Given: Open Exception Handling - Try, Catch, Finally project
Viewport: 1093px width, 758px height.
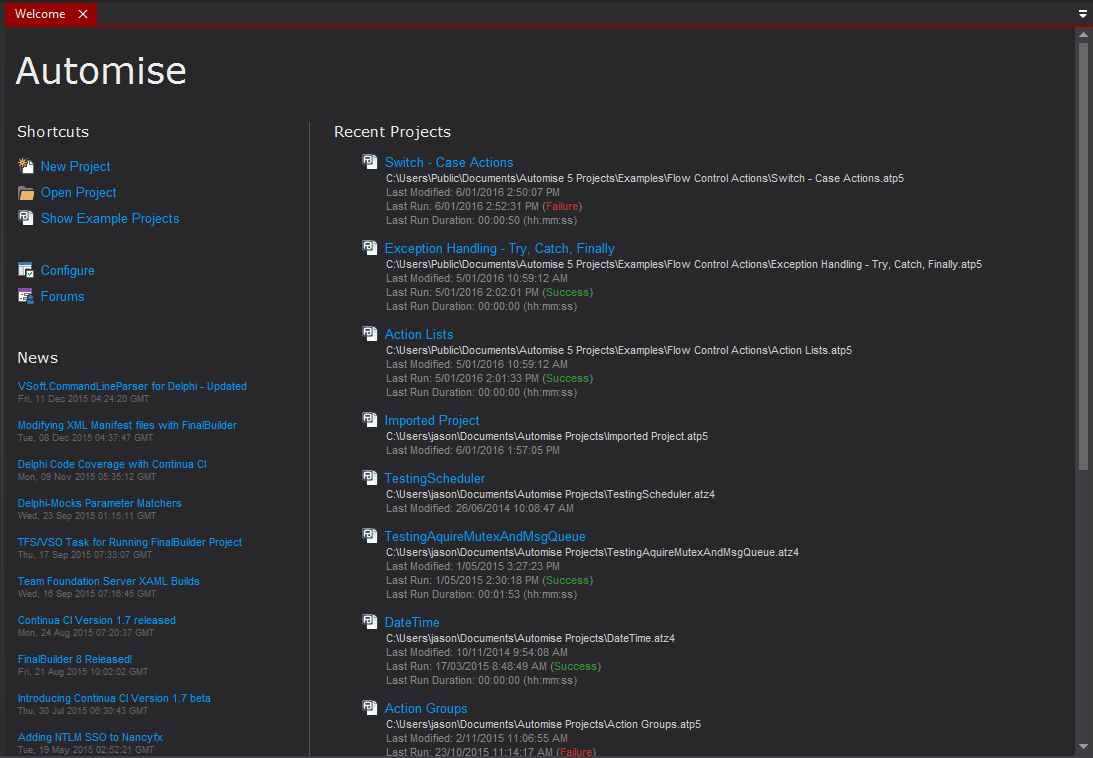Looking at the screenshot, I should click(x=500, y=248).
